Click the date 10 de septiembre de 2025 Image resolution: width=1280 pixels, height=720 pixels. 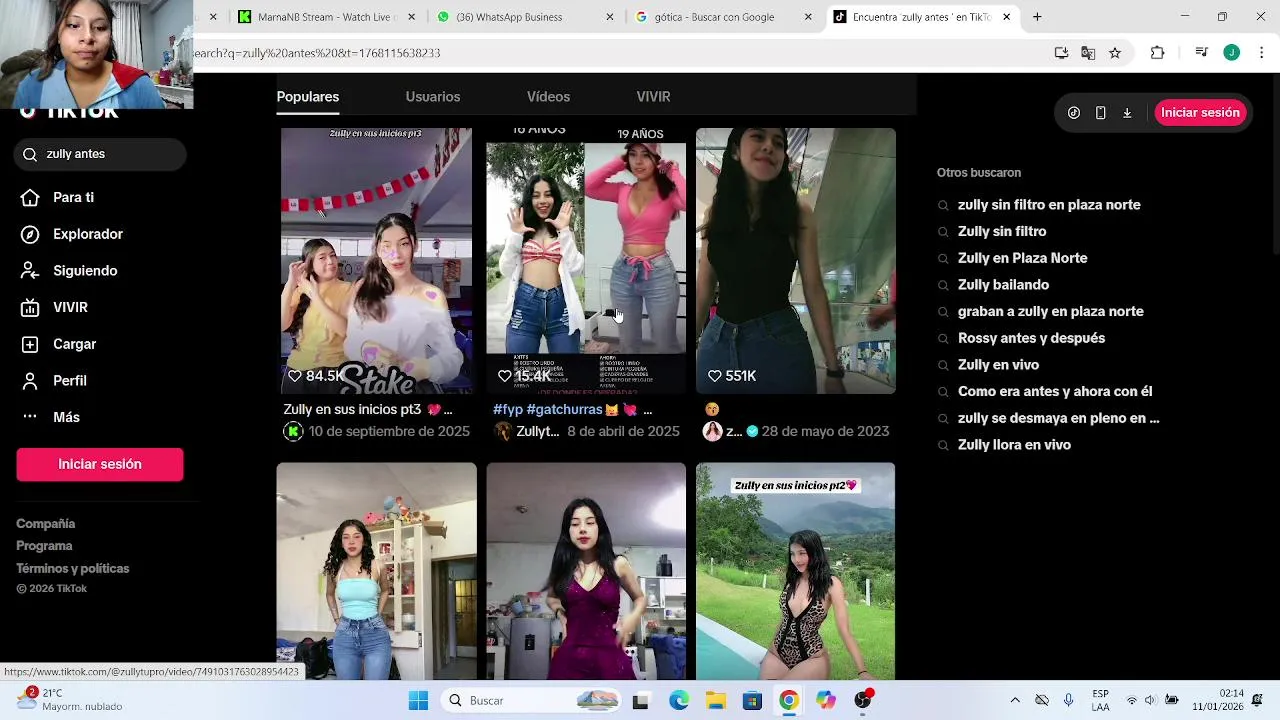click(389, 432)
